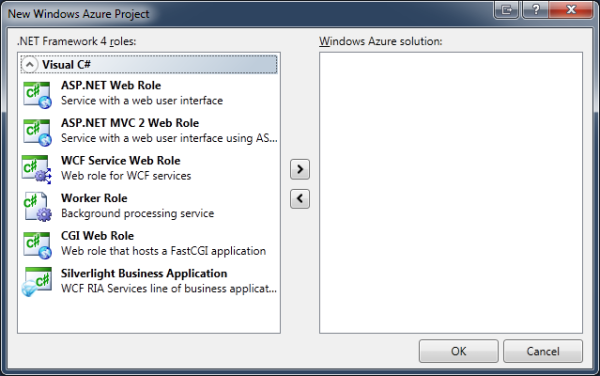Click the Silverlight Business Application icon
Image resolution: width=600 pixels, height=376 pixels.
pyautogui.click(x=37, y=282)
